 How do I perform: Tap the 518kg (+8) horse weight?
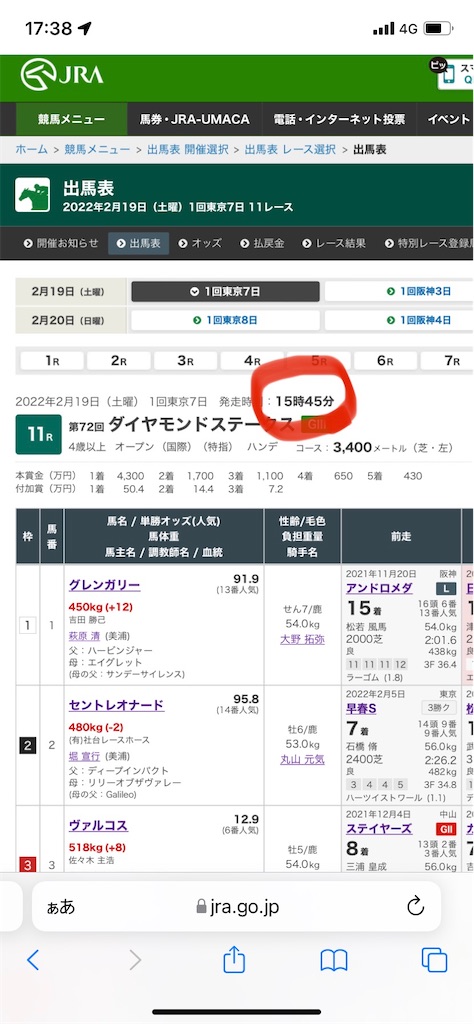coord(97,848)
